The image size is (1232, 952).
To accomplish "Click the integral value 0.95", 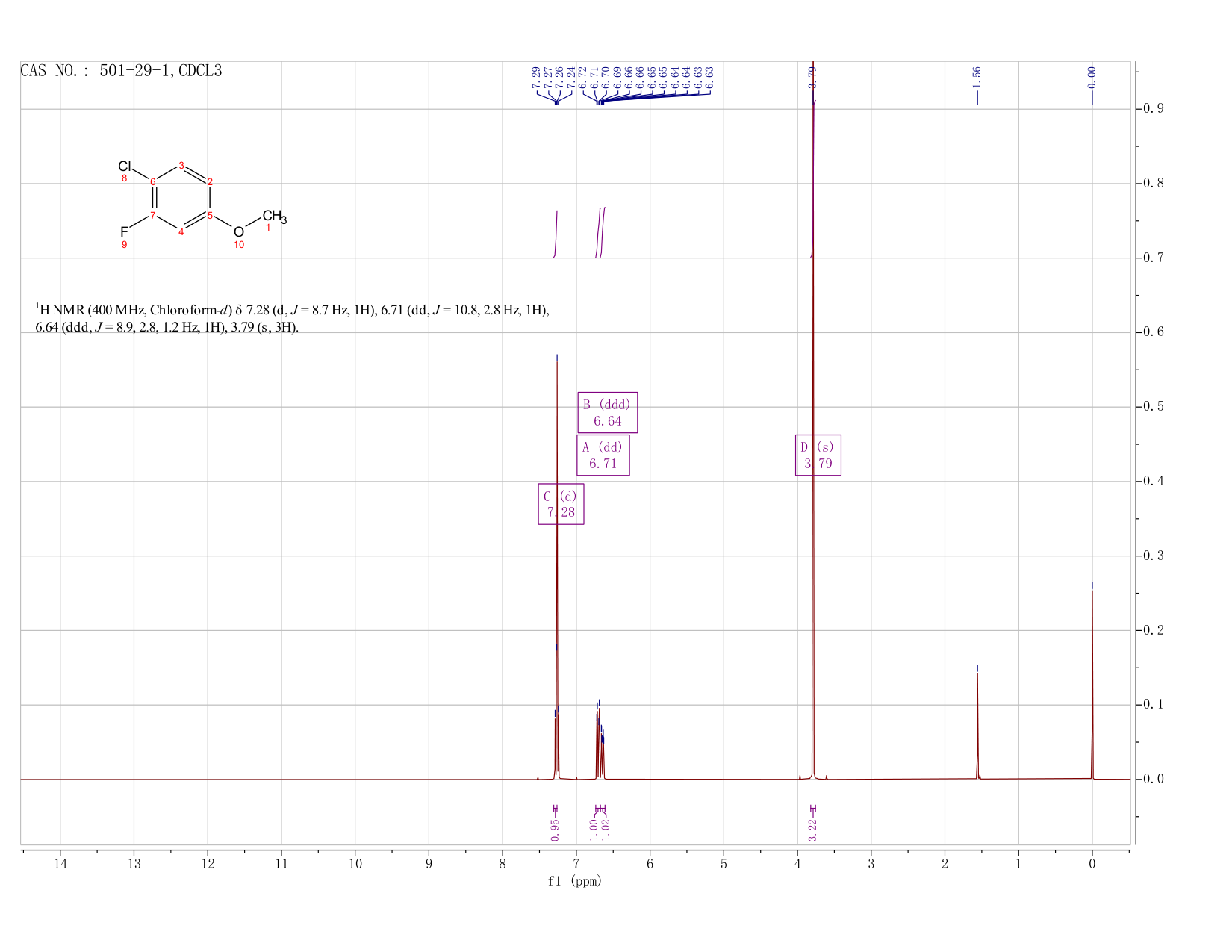I will [x=555, y=830].
